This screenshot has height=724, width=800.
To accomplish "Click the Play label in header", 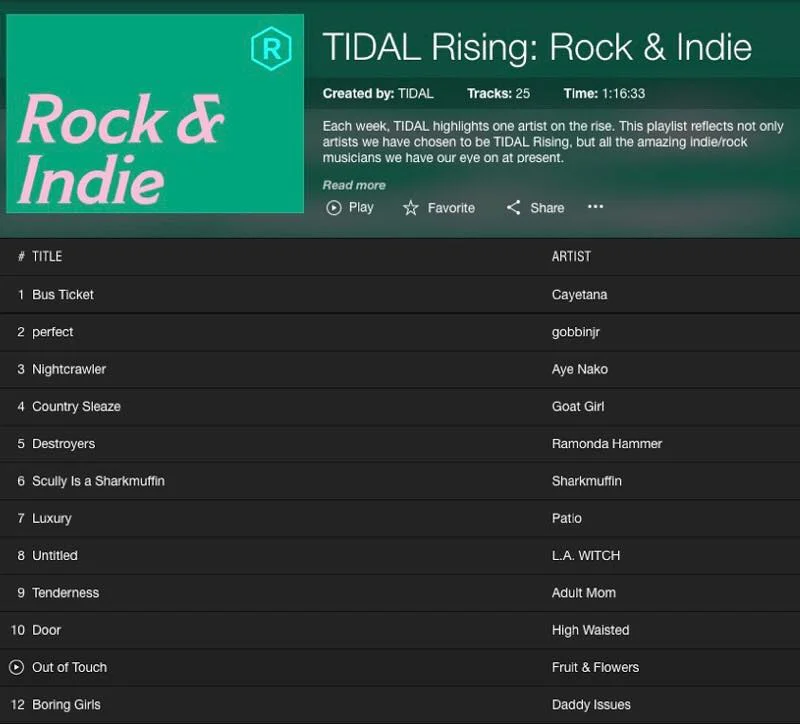I will (x=361, y=207).
